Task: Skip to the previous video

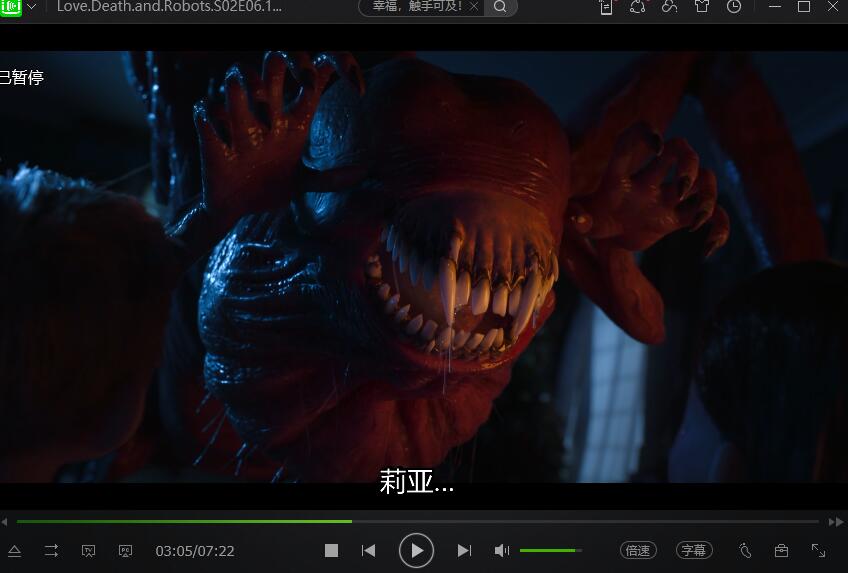Action: pos(368,551)
